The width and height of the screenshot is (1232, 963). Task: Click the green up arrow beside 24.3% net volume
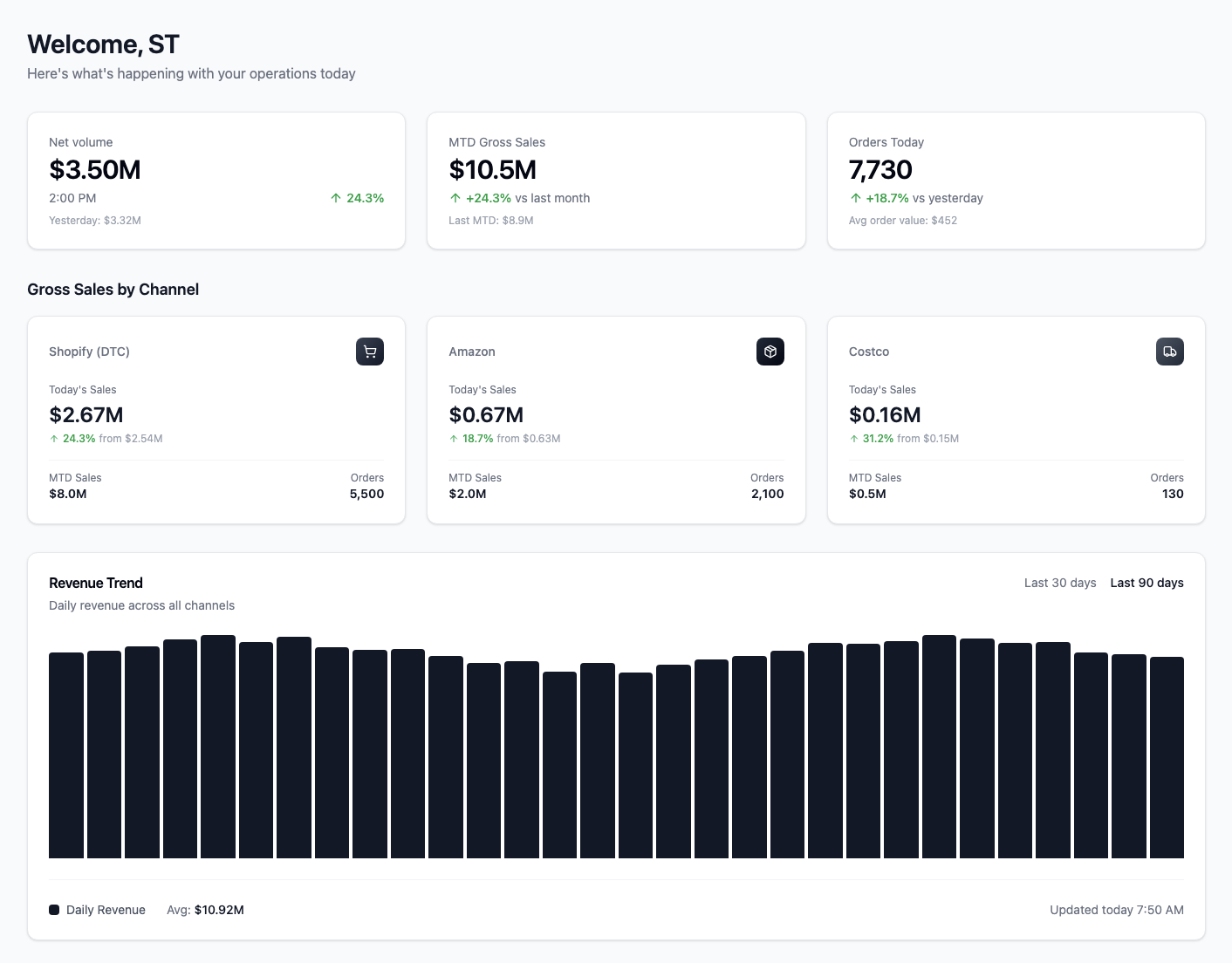(334, 198)
